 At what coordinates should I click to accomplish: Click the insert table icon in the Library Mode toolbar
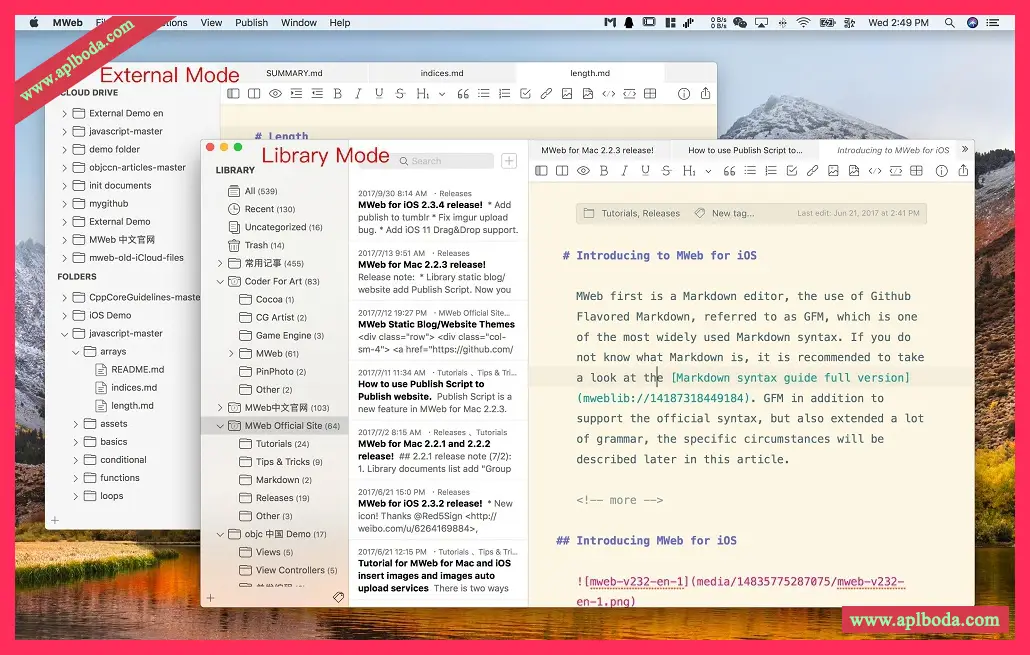tap(917, 171)
